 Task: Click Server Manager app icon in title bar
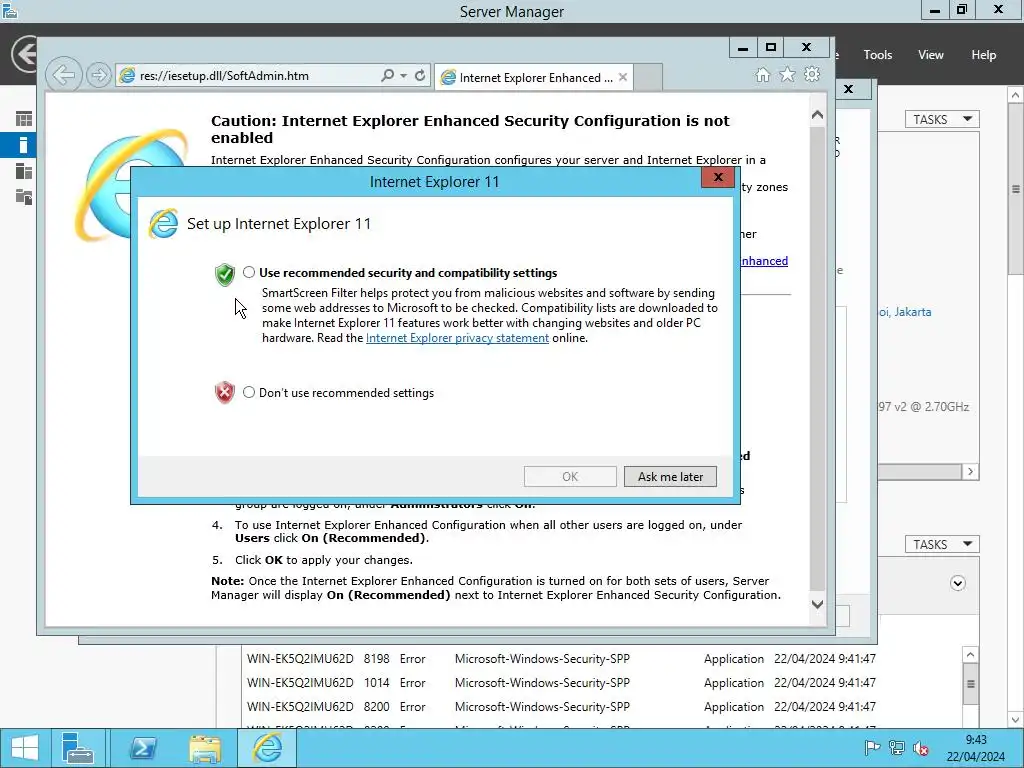tap(9, 11)
